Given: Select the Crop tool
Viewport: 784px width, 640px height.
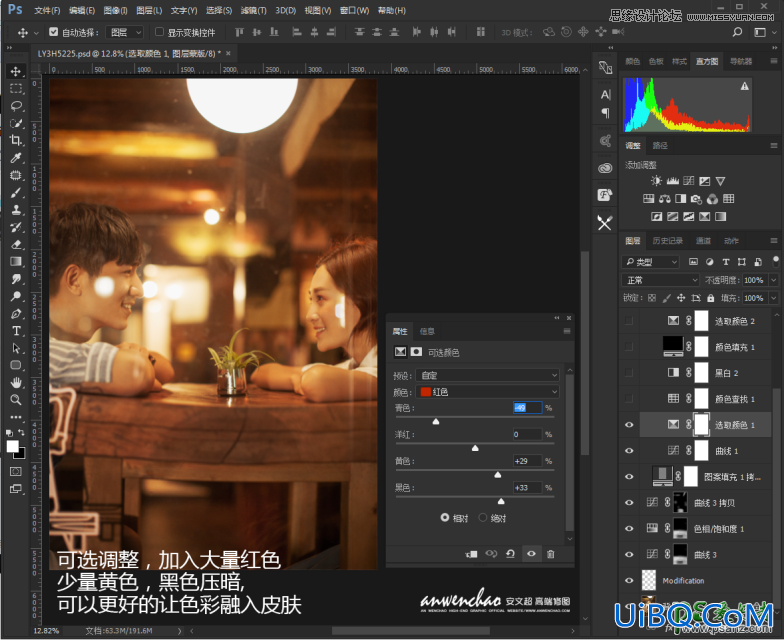Looking at the screenshot, I should (x=16, y=140).
